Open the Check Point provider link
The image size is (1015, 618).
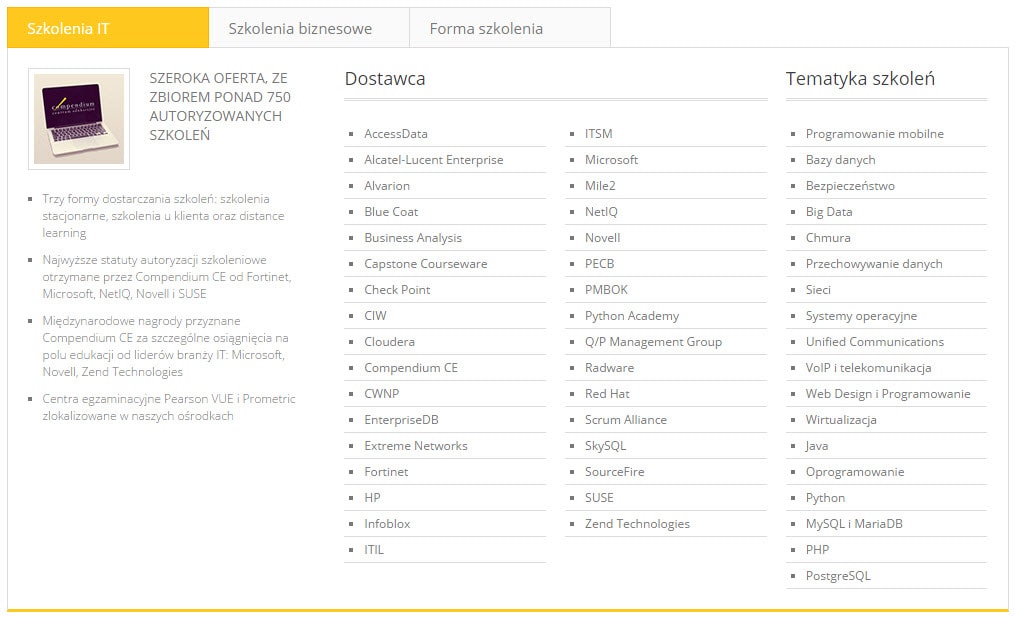pos(397,290)
